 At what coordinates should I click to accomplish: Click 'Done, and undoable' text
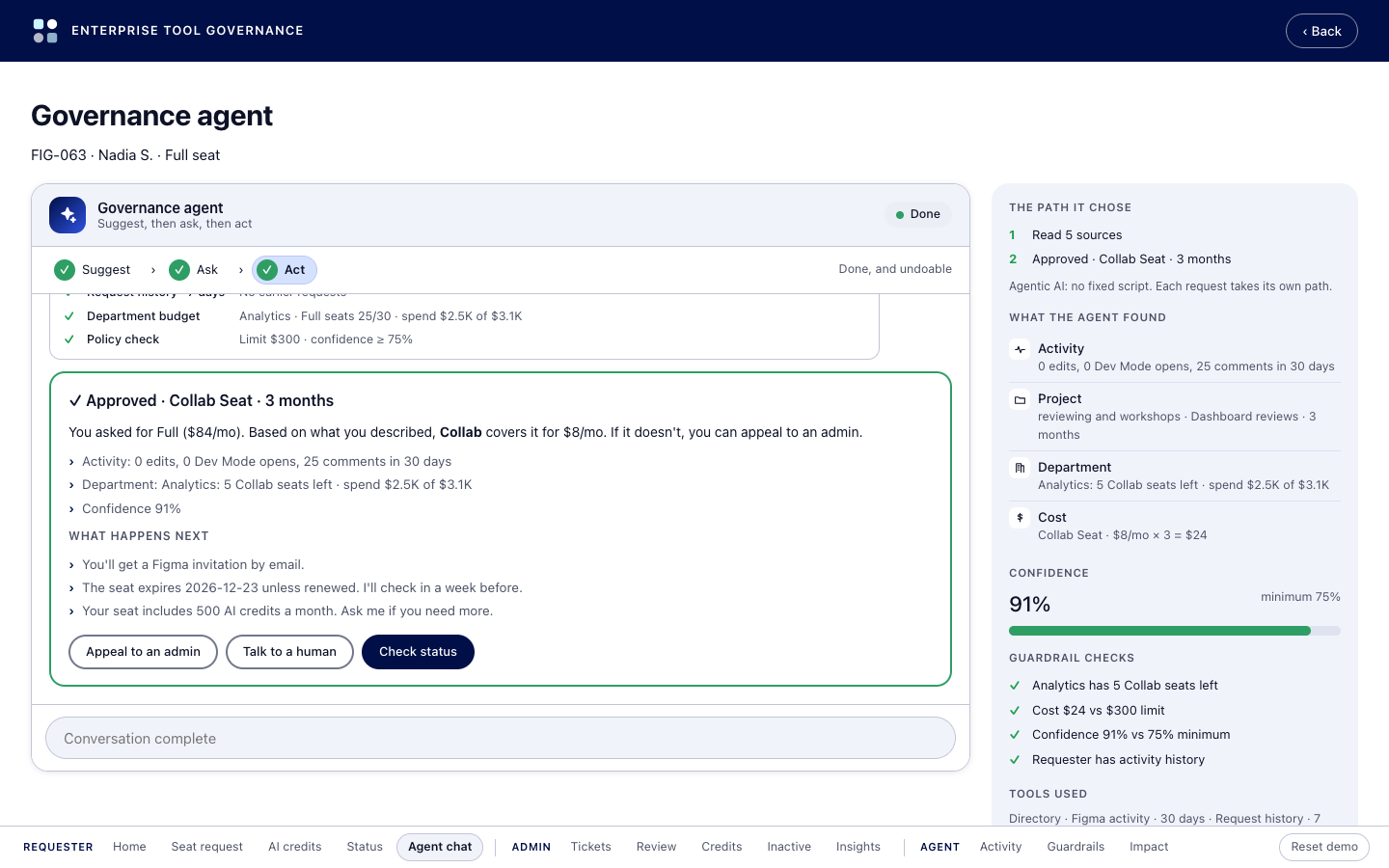point(895,269)
